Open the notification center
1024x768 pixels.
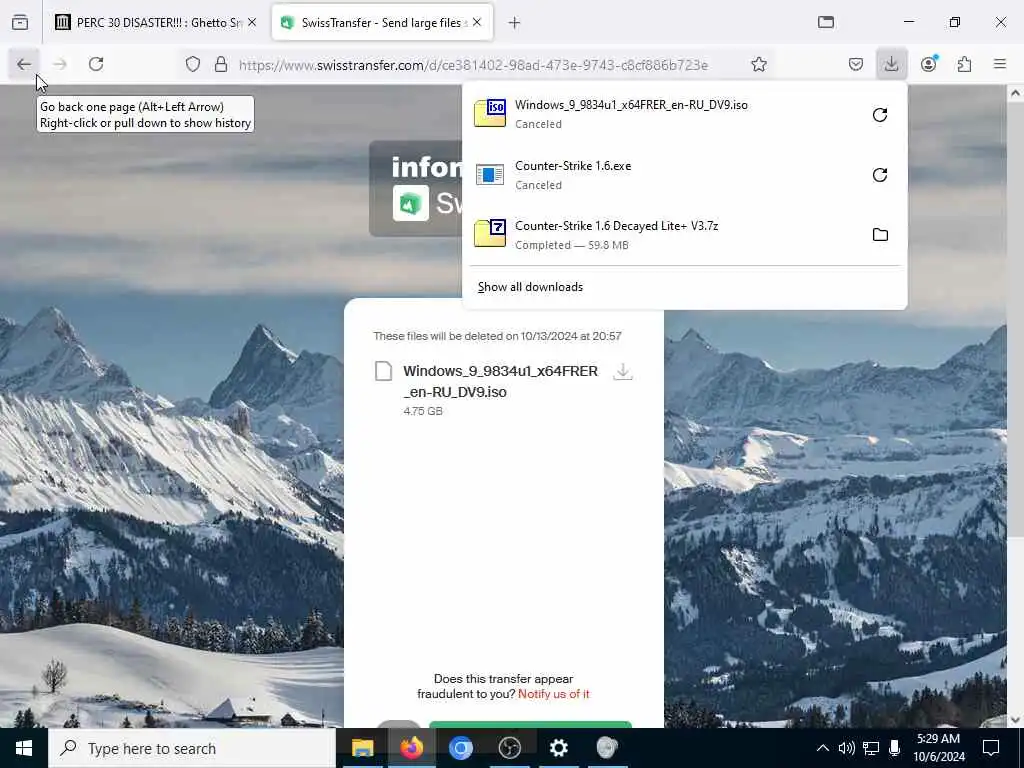pos(991,748)
